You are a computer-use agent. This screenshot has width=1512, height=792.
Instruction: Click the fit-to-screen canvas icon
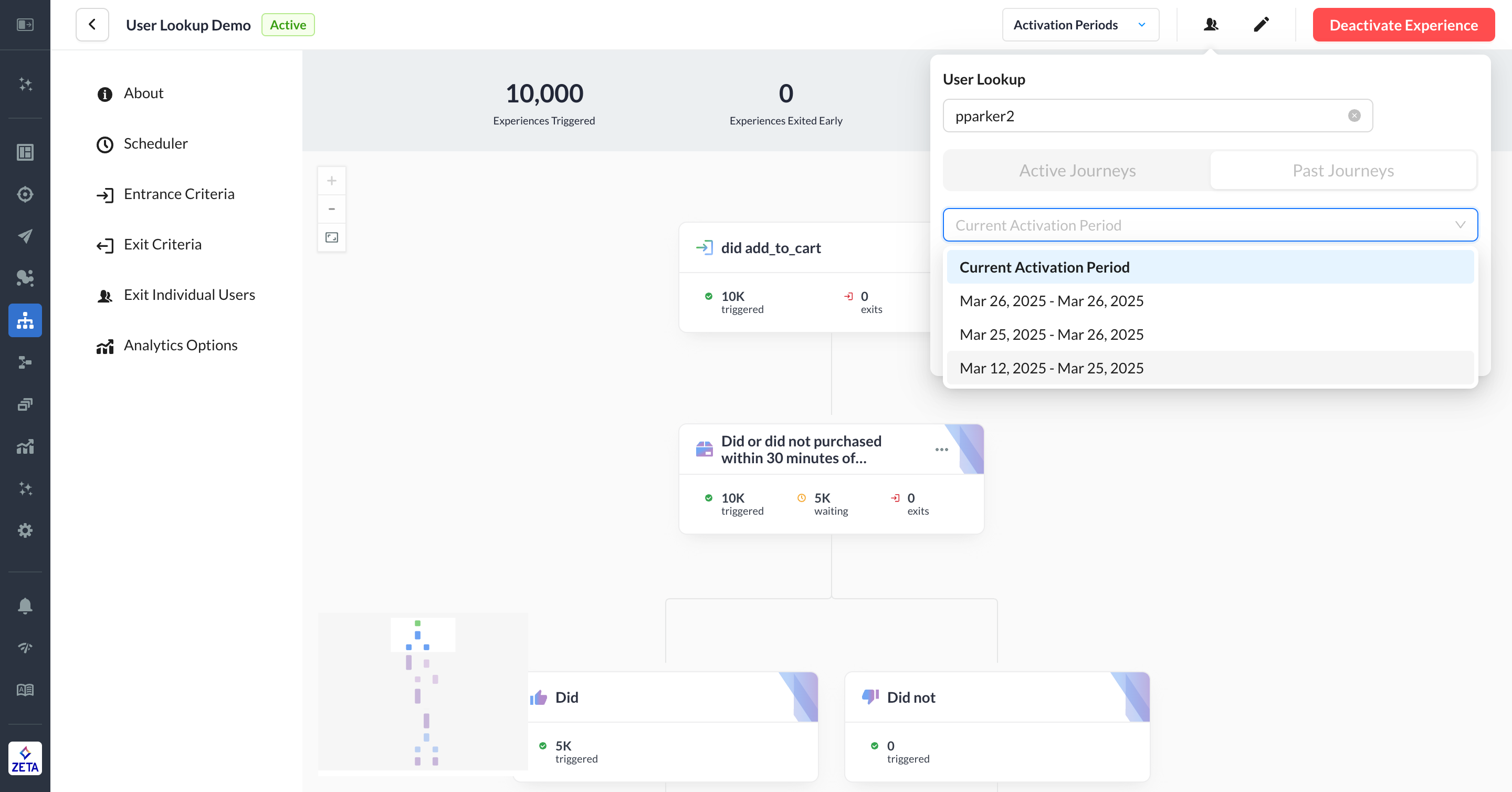pyautogui.click(x=332, y=237)
